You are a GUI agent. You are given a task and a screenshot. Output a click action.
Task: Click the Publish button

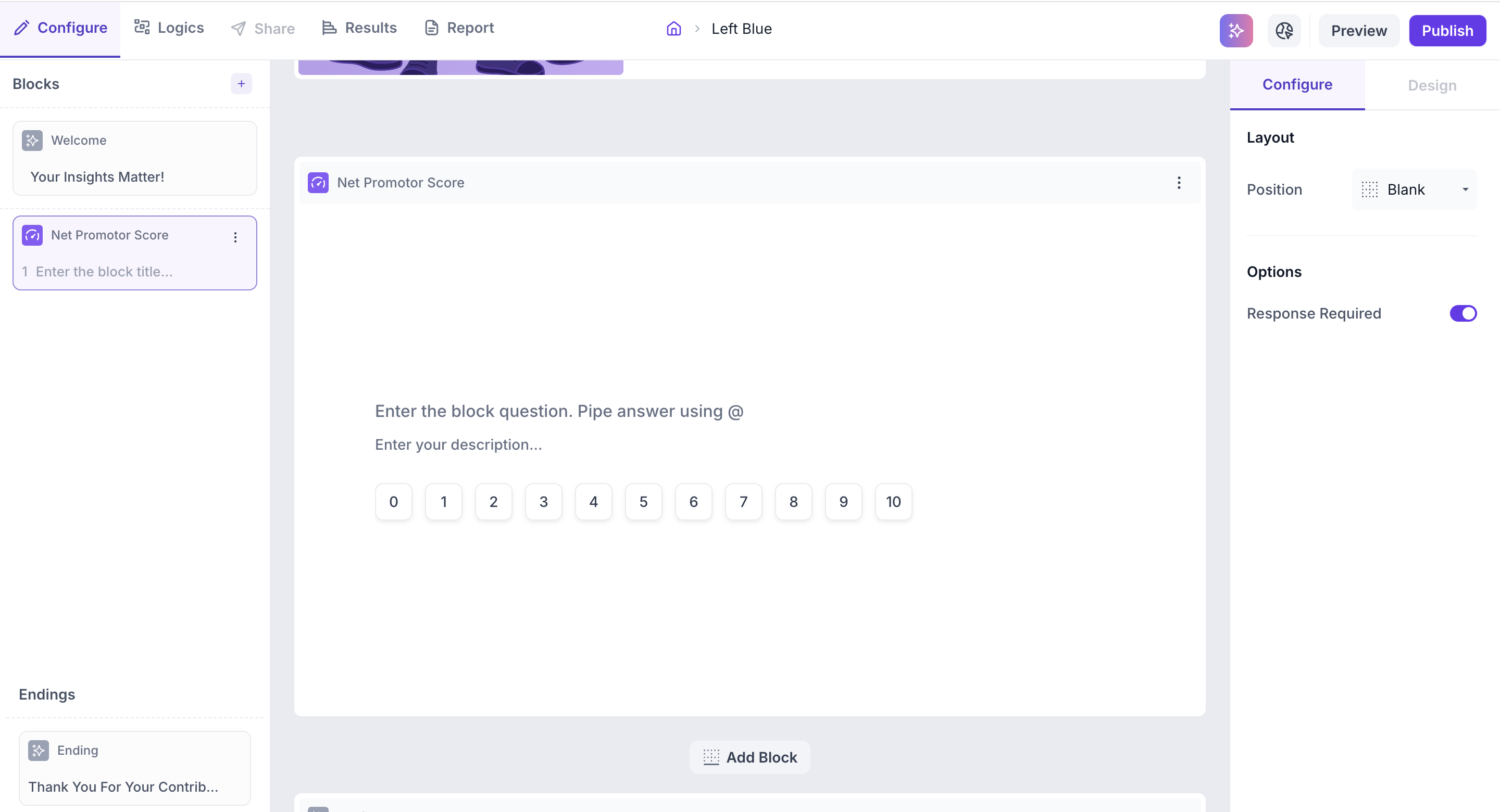(x=1447, y=31)
